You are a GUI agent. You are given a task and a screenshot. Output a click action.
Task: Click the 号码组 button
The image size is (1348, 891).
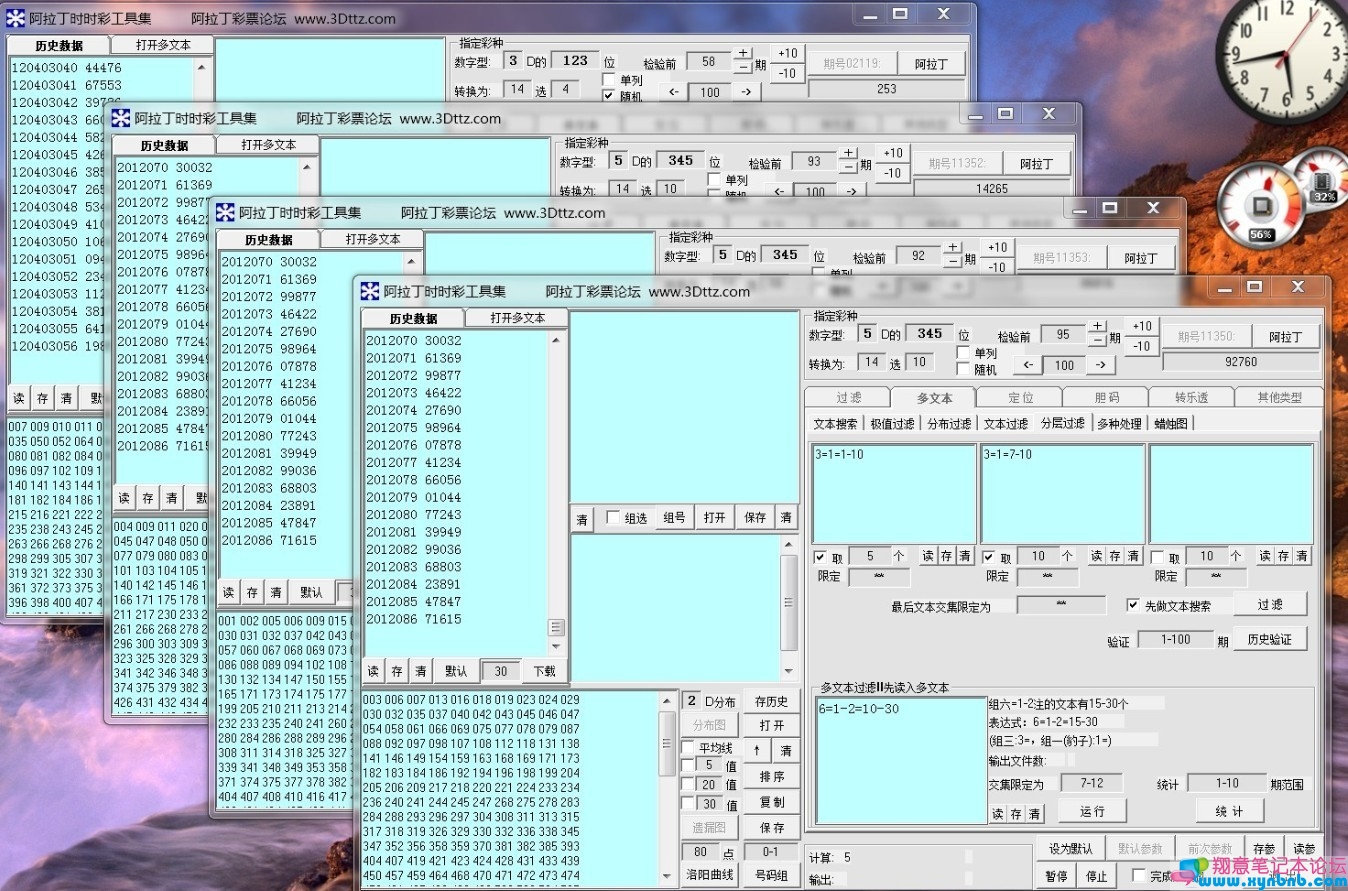coord(771,875)
